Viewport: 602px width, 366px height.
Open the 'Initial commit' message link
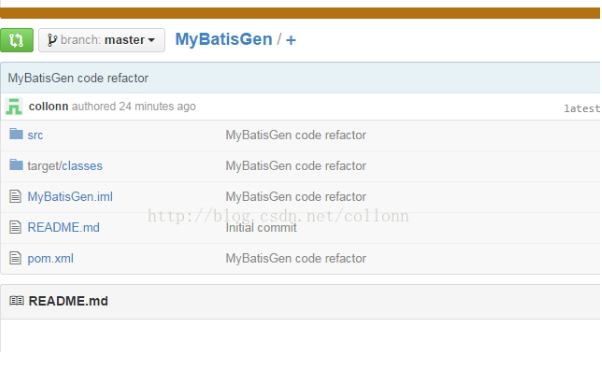click(261, 228)
